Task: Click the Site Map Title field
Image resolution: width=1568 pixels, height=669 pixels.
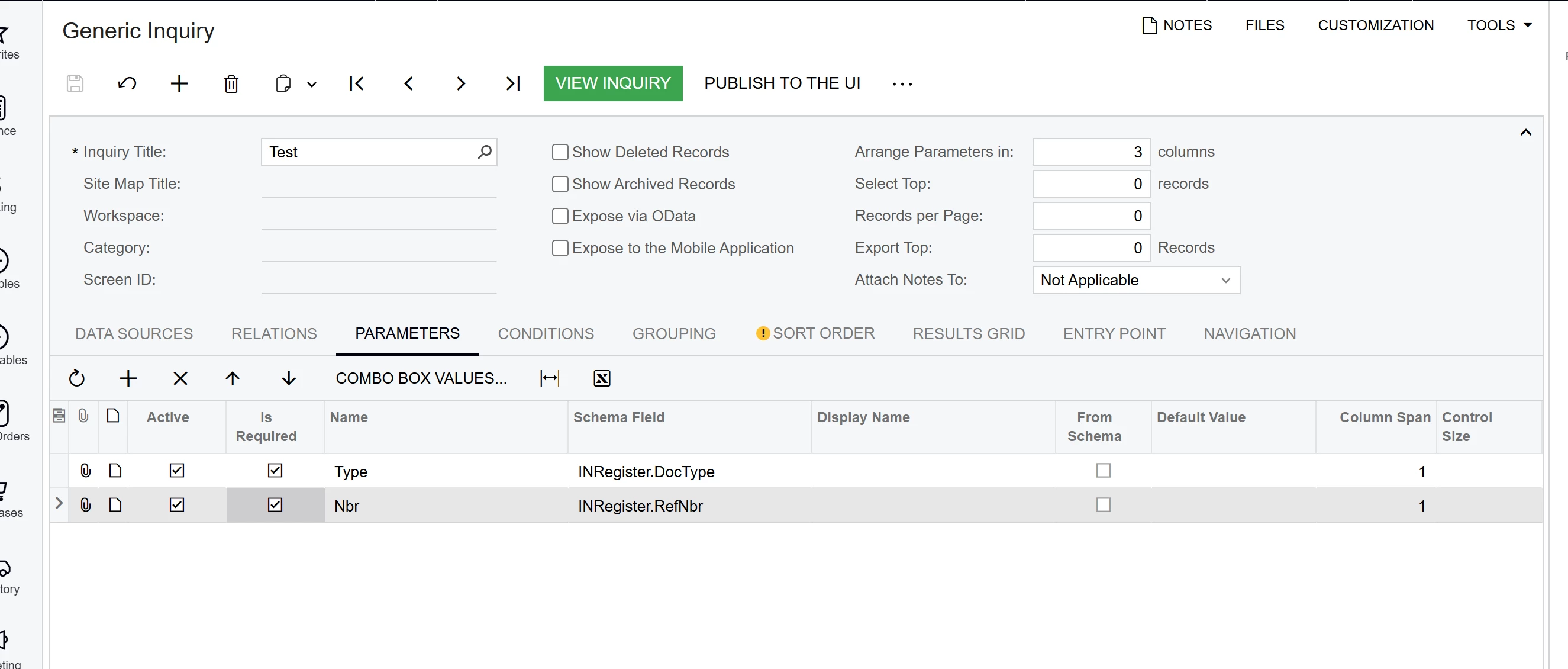Action: [x=379, y=185]
